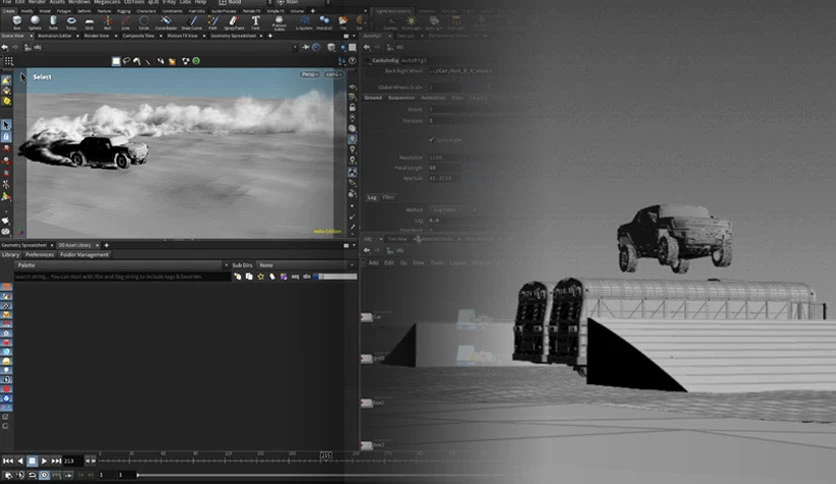Screen dimensions: 836x484
Task: Click the asset library thumbnail size slider
Action: [x=337, y=277]
